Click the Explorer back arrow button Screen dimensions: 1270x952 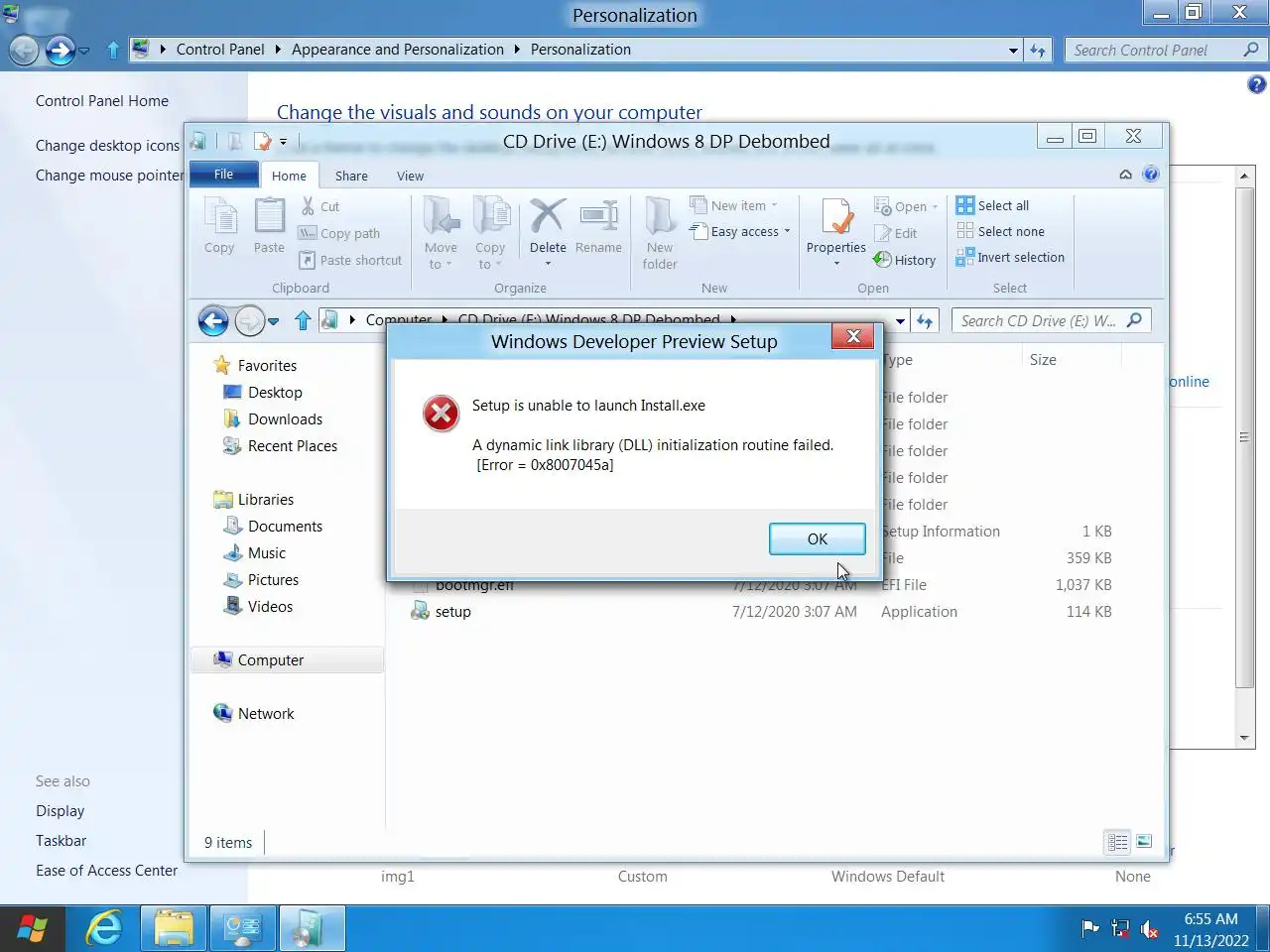213,320
